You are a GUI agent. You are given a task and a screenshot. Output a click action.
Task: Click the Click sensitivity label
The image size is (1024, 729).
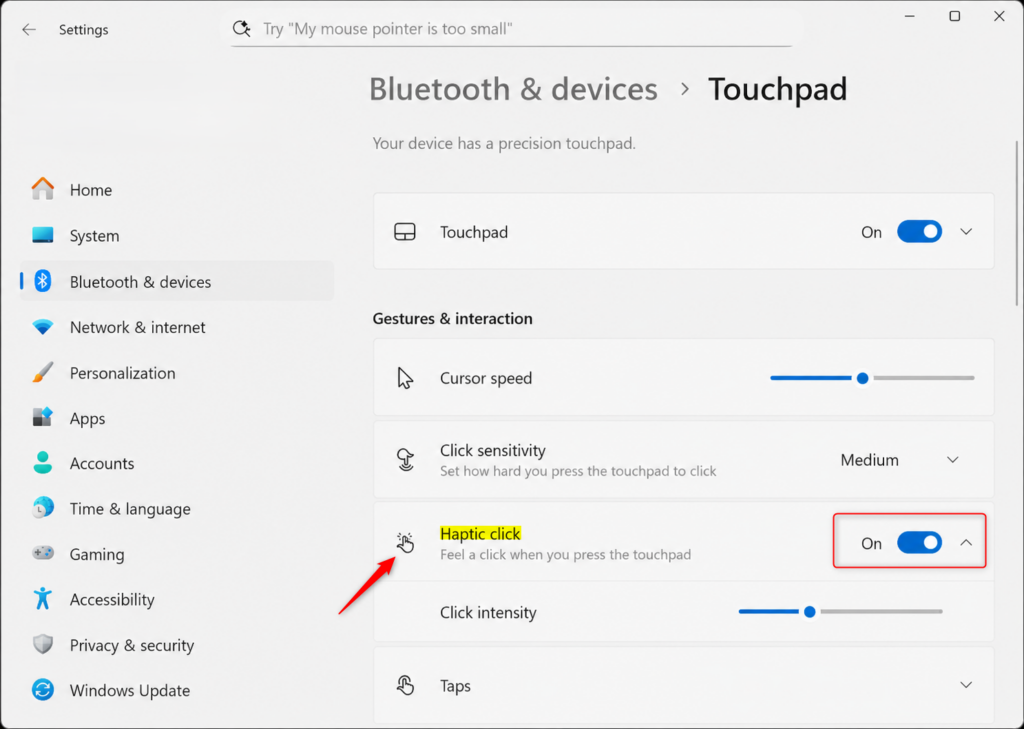[x=492, y=450]
